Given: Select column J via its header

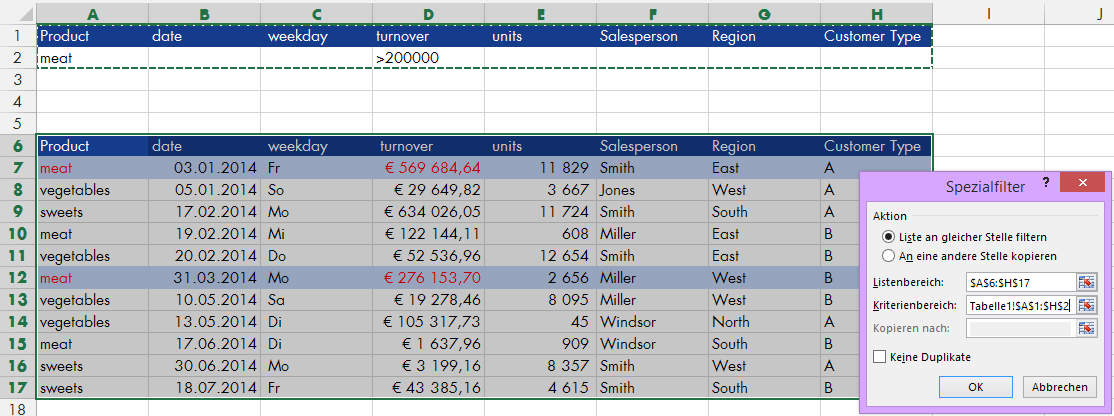Looking at the screenshot, I should tap(1097, 13).
